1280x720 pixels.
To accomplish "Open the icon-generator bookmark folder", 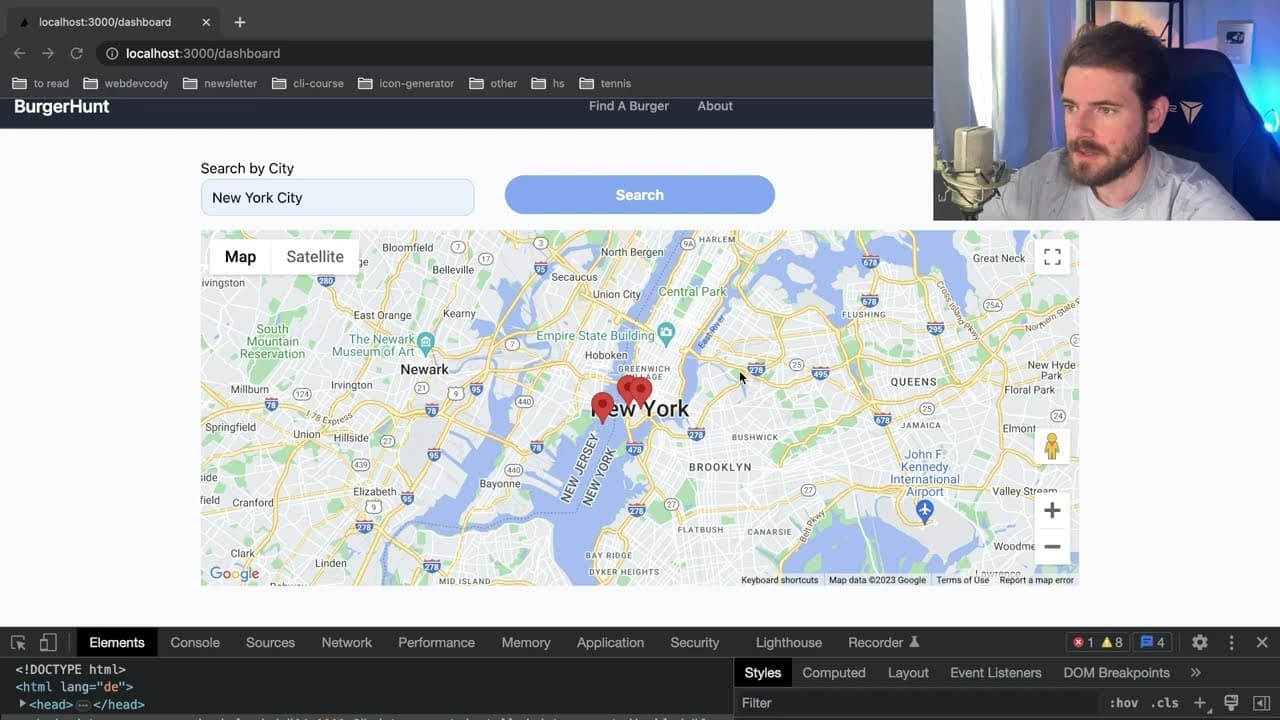I will [406, 83].
